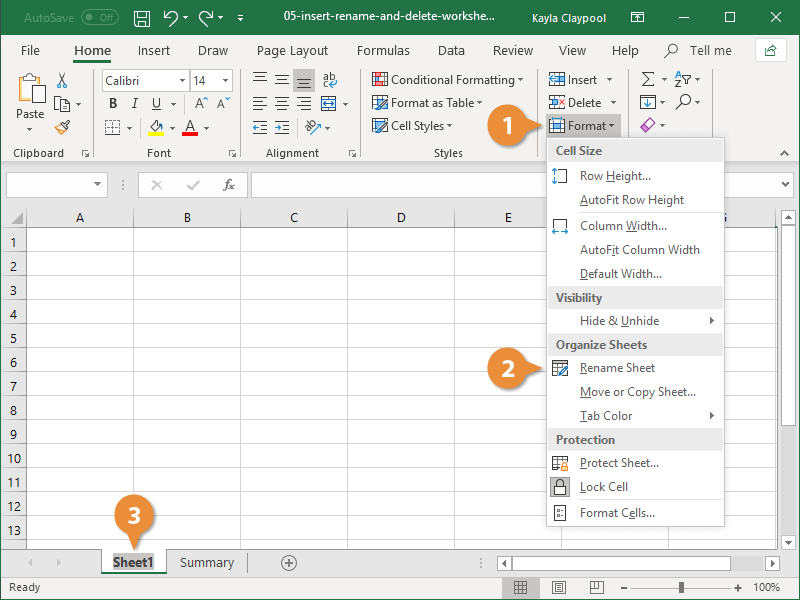The image size is (800, 600).
Task: Open Insert cells dropdown arrow
Action: coord(609,80)
